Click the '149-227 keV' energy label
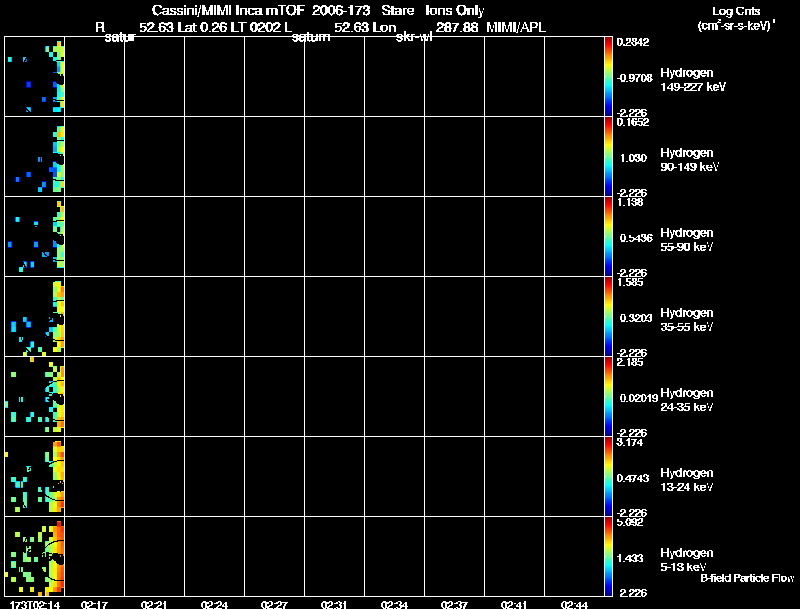 tap(693, 87)
